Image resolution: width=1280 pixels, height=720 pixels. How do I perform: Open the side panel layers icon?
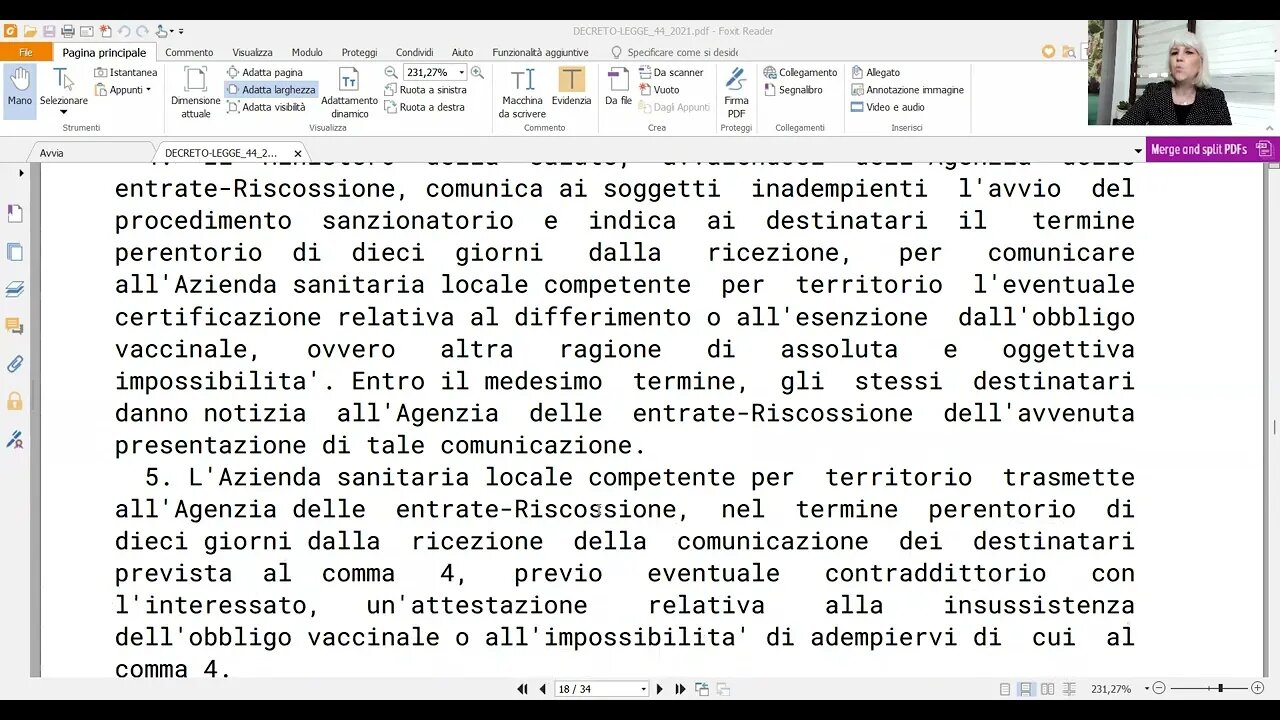pyautogui.click(x=15, y=289)
